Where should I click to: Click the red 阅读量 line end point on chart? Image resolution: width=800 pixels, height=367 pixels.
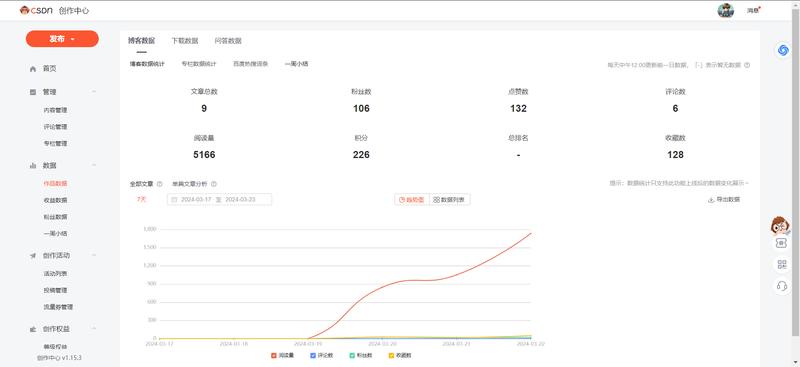pos(531,233)
